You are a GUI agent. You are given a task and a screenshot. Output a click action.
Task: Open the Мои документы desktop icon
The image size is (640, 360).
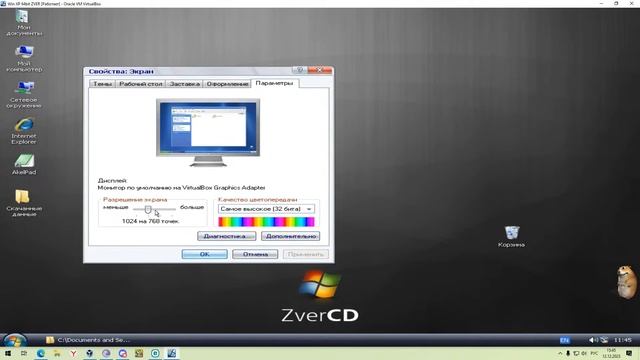click(x=23, y=23)
